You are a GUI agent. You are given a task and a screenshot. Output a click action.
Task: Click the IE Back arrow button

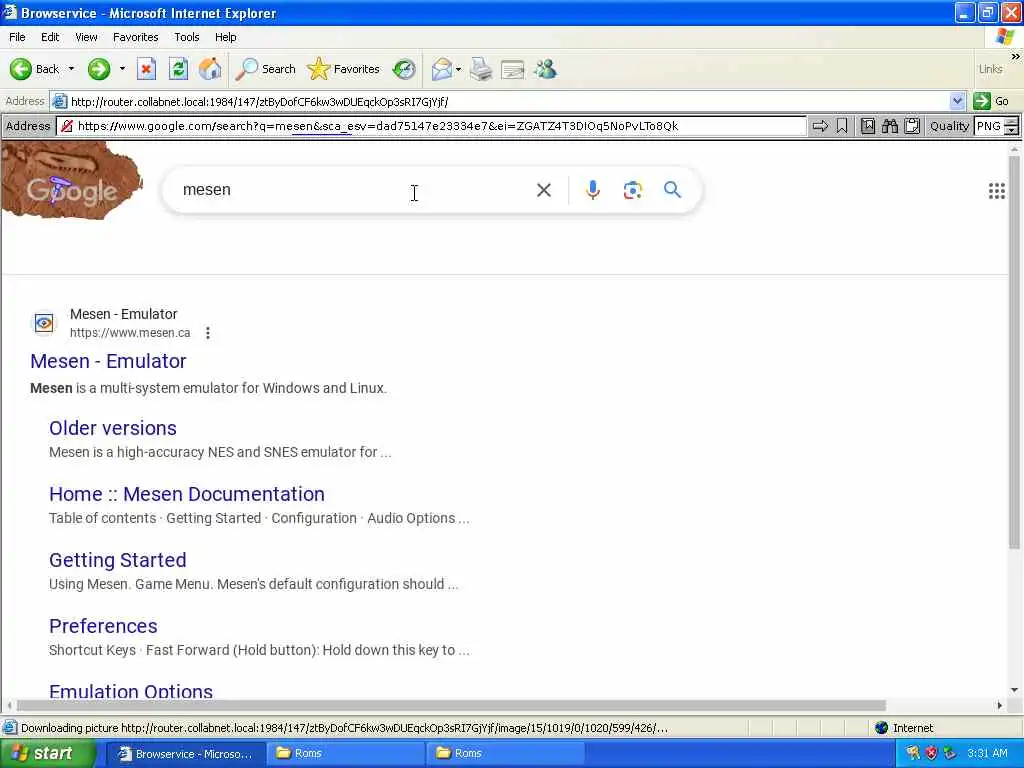click(35, 69)
